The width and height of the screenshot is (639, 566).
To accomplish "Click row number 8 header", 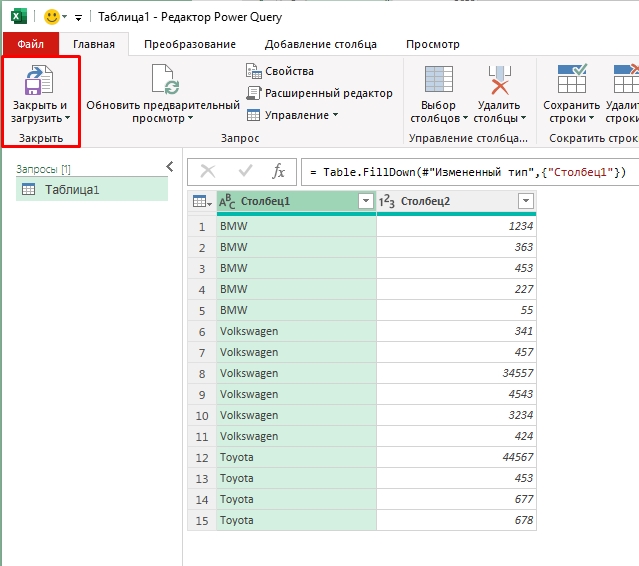I will click(202, 374).
